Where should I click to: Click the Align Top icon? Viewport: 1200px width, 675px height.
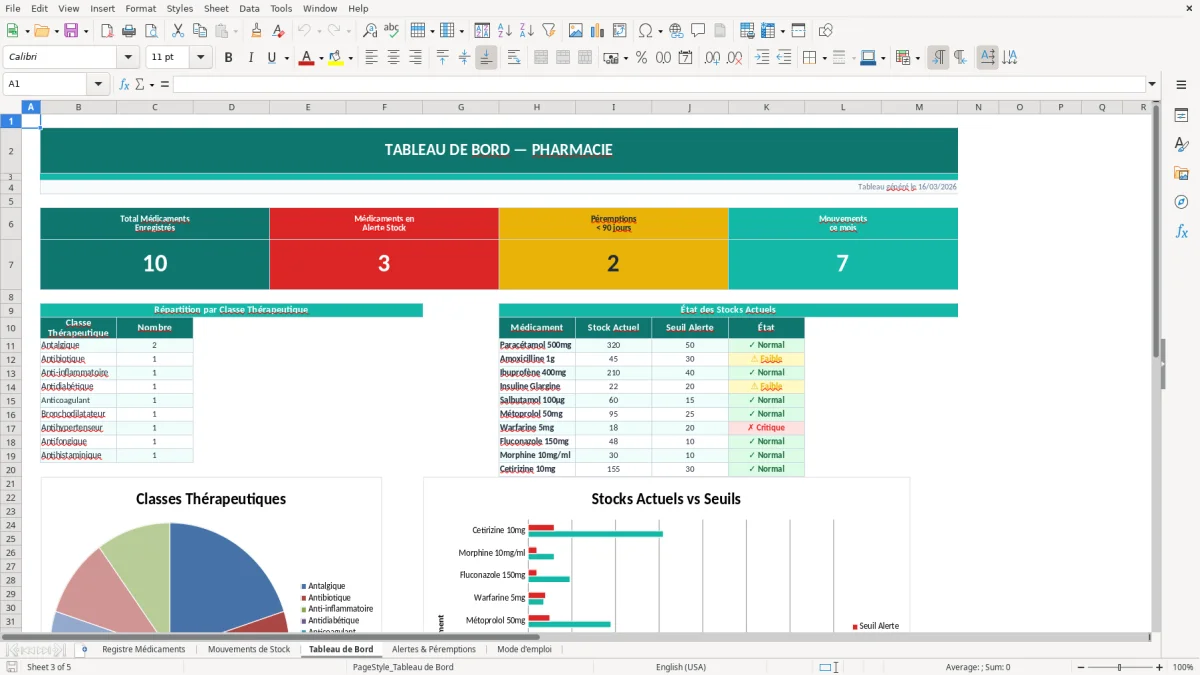pos(443,58)
